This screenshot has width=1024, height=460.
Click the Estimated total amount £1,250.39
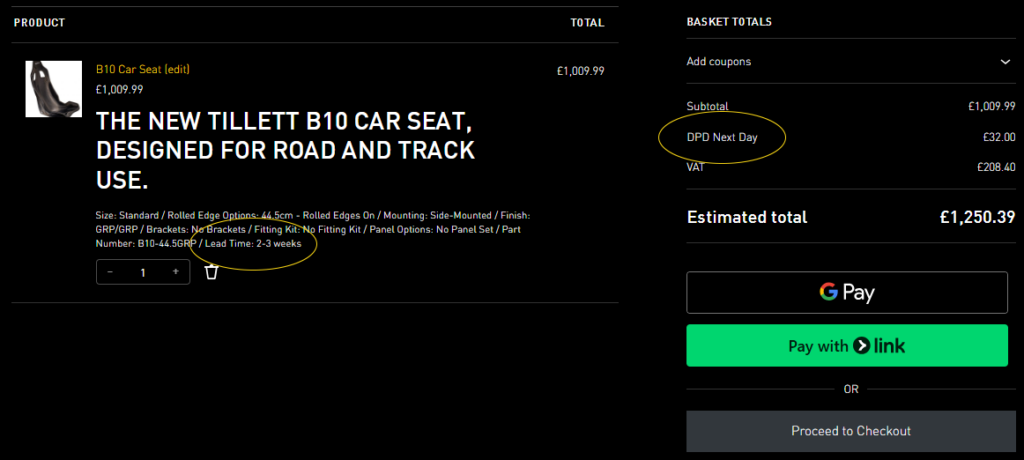(x=977, y=217)
